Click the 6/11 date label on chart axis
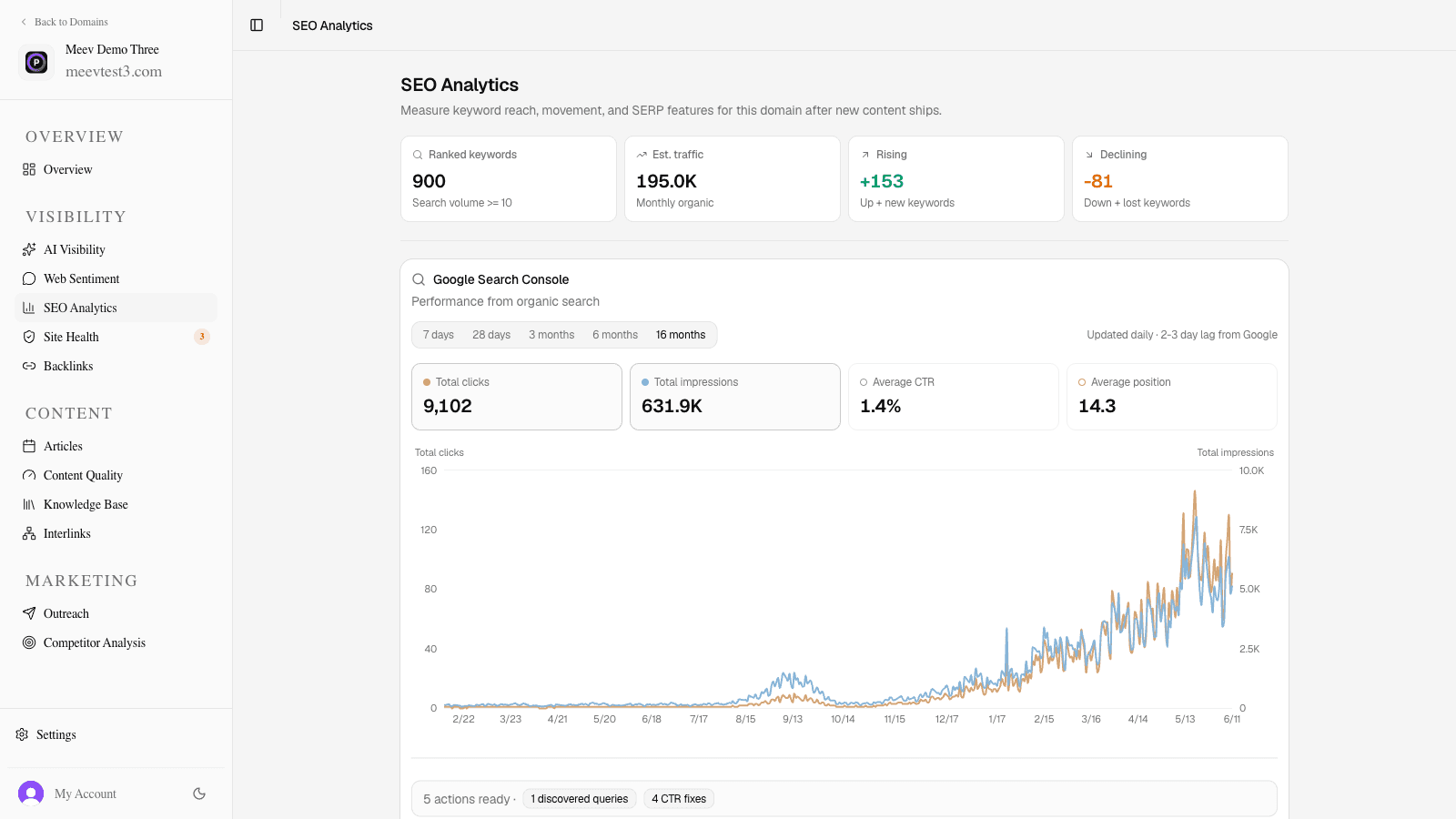The height and width of the screenshot is (819, 1456). [x=1232, y=719]
